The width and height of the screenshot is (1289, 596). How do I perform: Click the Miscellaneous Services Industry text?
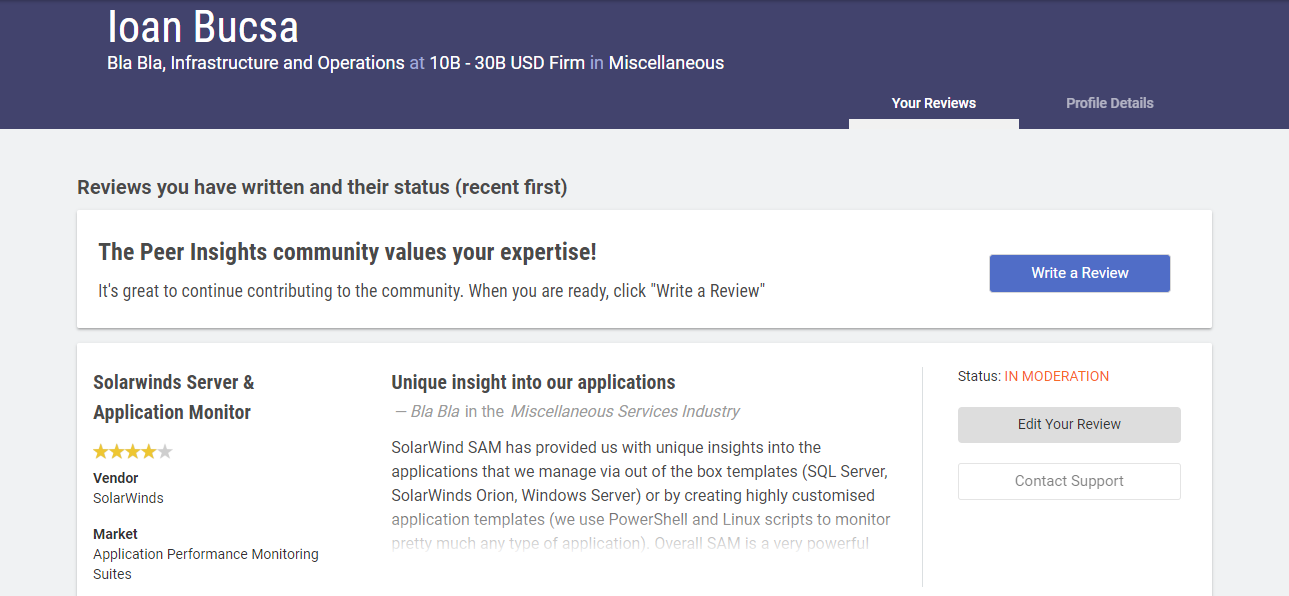click(625, 411)
